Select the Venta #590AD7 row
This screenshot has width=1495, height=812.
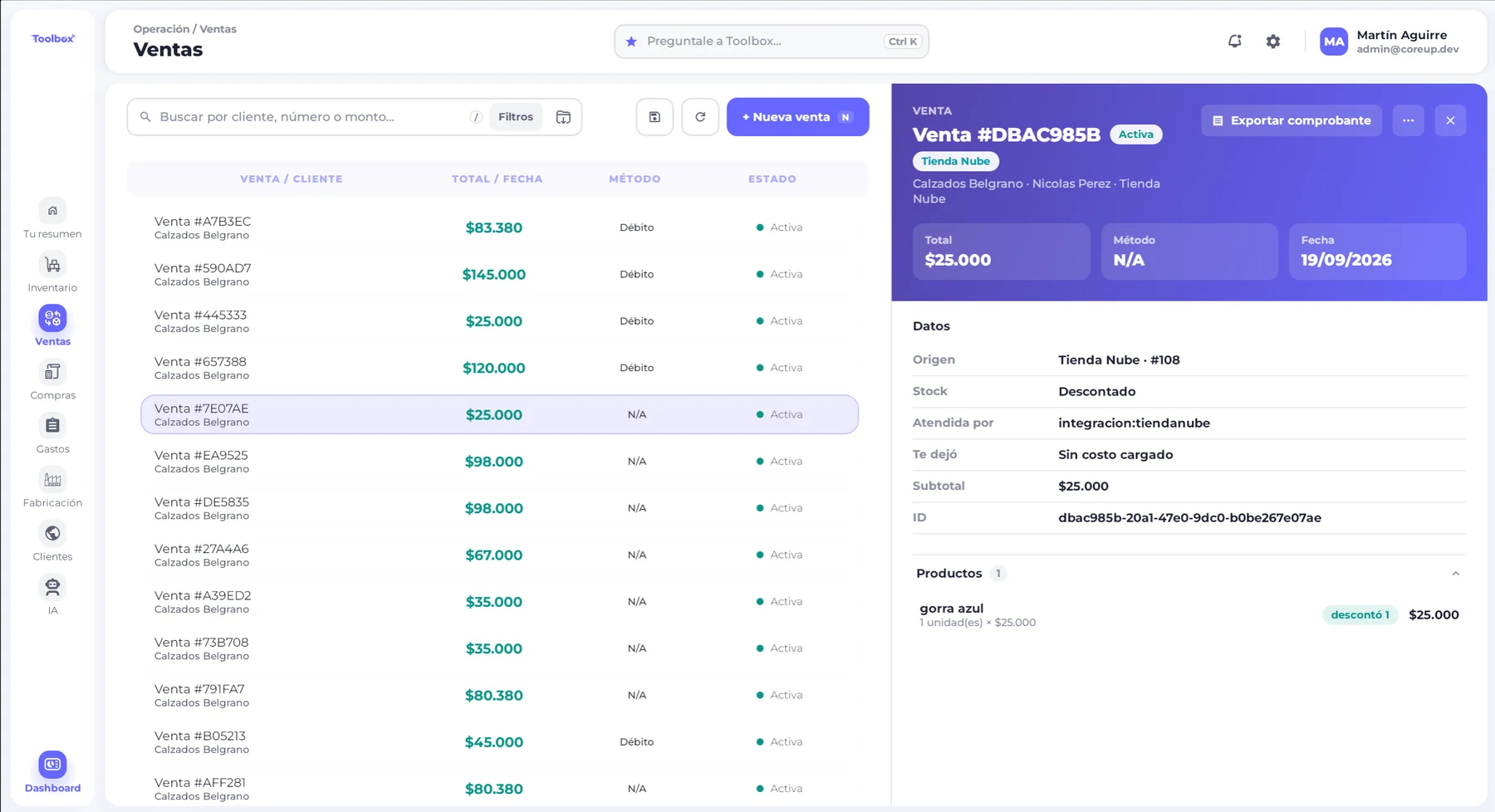499,274
